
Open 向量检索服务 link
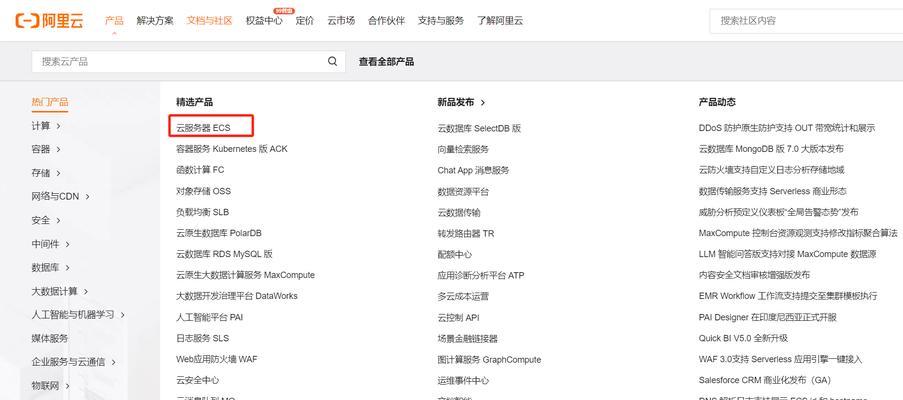(x=463, y=149)
